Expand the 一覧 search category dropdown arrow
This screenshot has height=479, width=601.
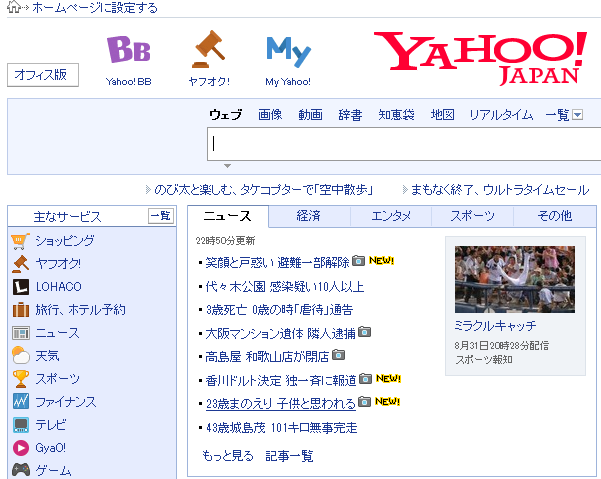tap(578, 115)
